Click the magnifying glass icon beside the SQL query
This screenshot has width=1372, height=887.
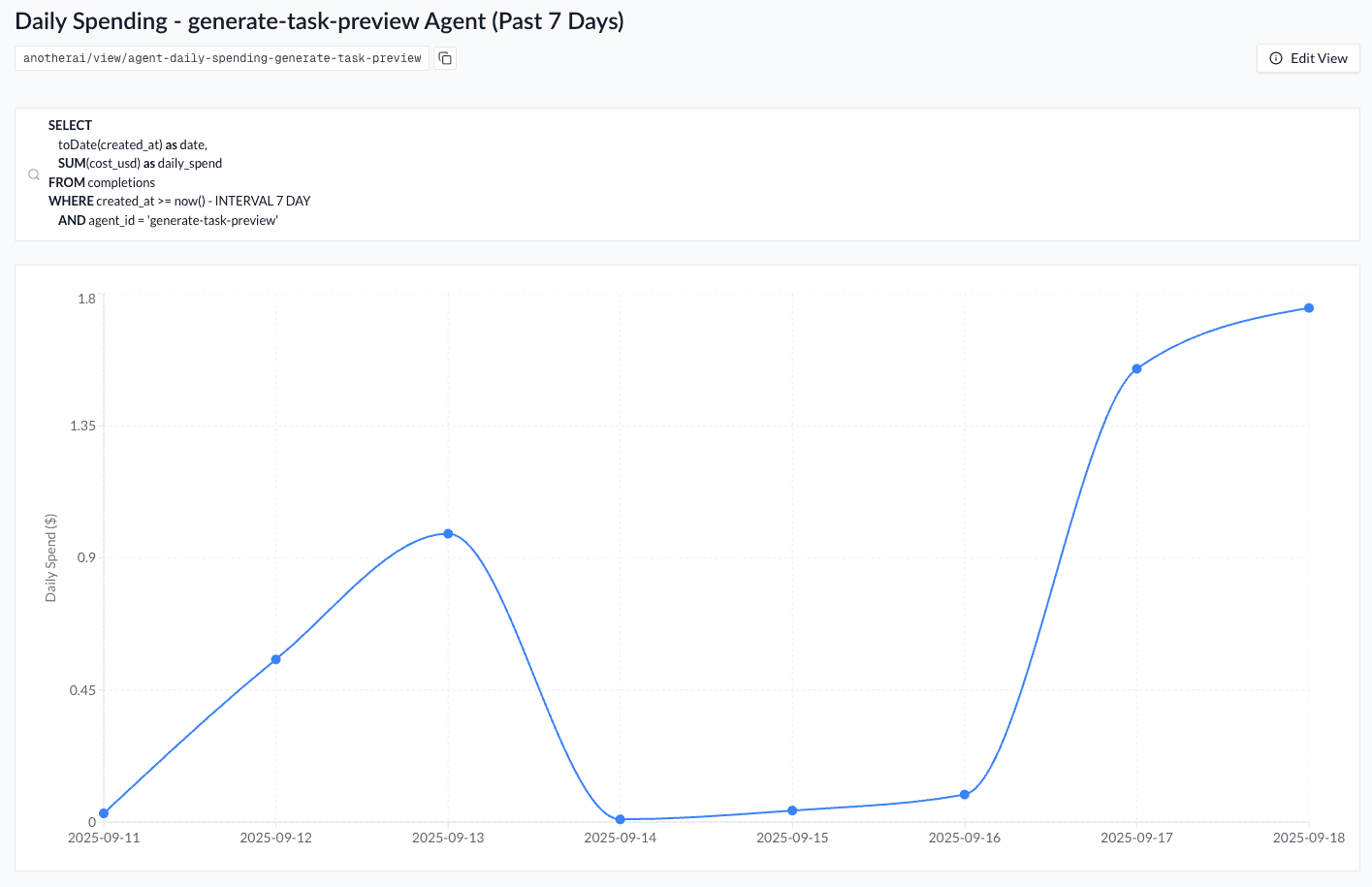[x=34, y=174]
